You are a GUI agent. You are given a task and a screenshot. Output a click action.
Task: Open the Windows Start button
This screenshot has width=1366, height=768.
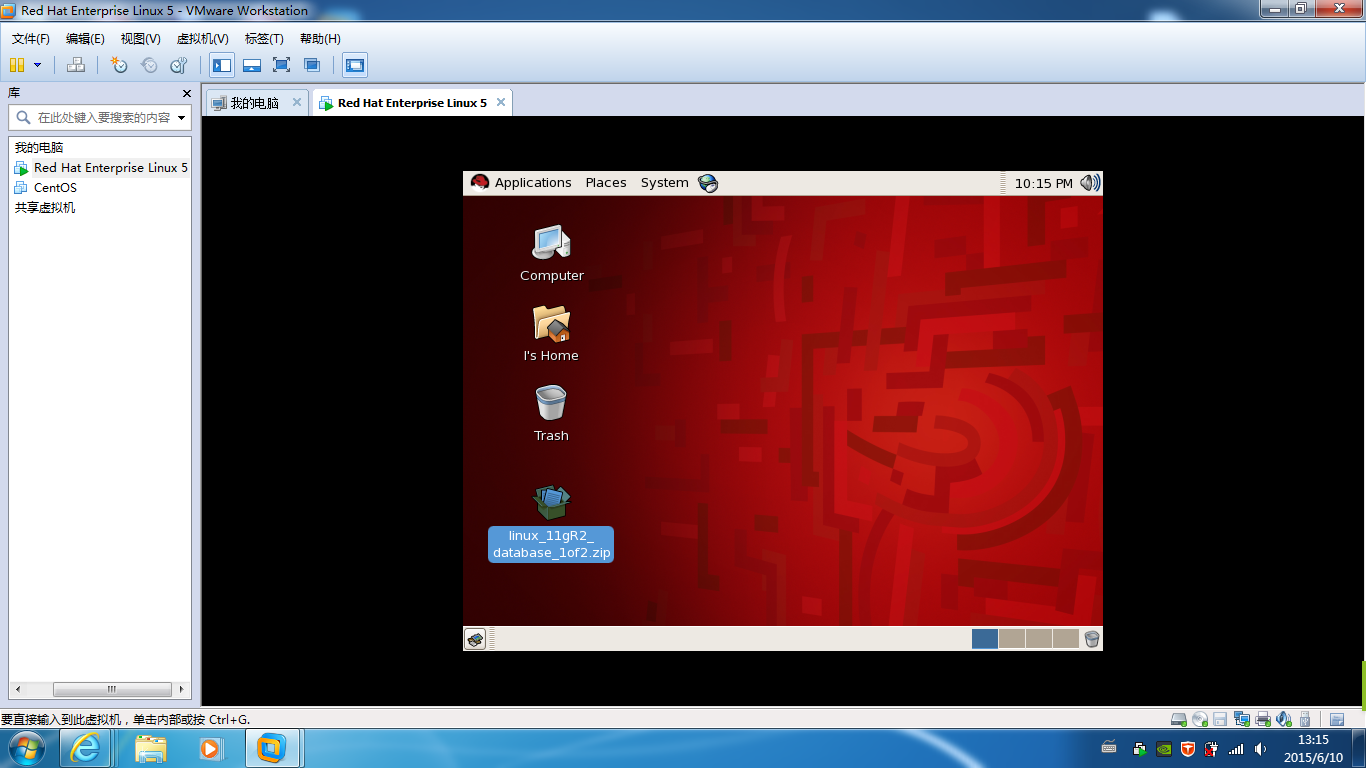(25, 748)
